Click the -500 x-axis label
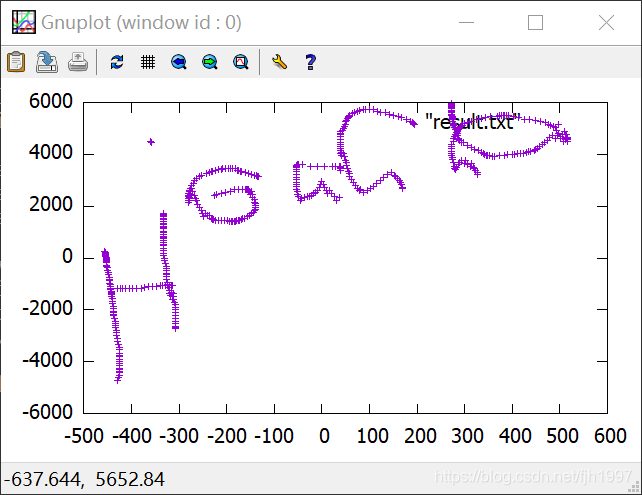Image resolution: width=642 pixels, height=495 pixels. tap(84, 436)
